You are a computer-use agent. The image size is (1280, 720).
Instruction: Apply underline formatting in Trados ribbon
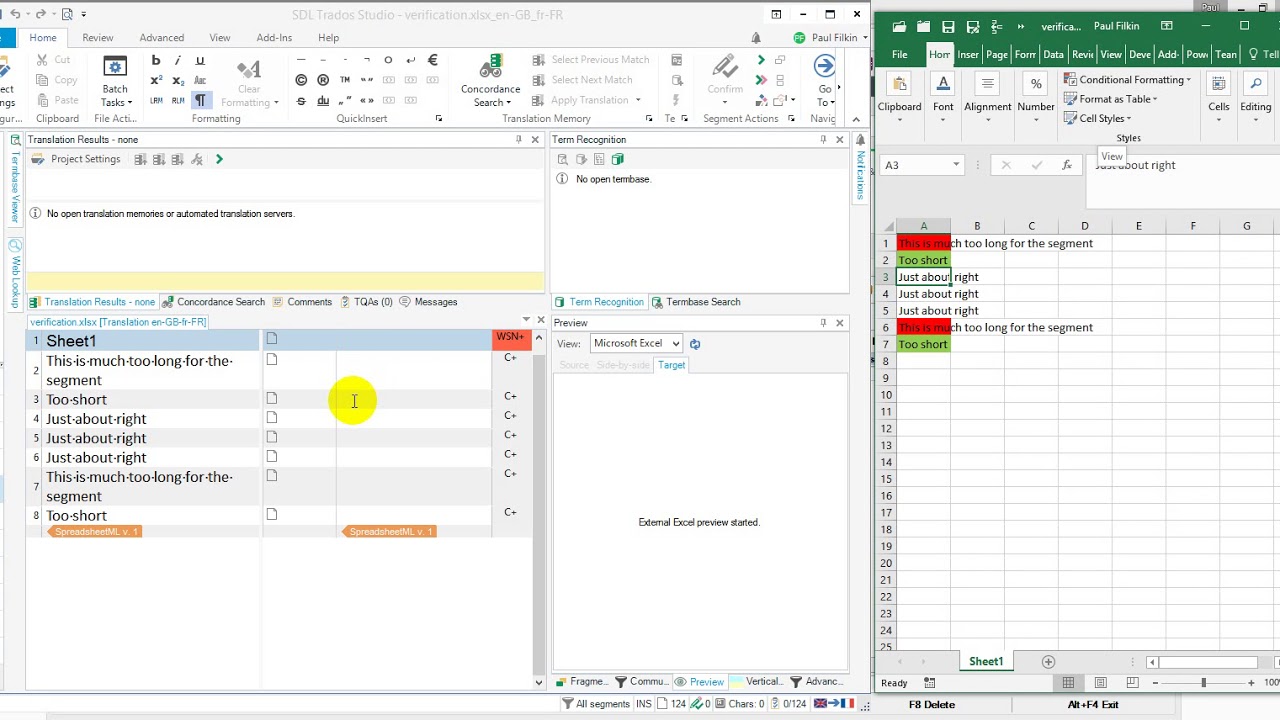[200, 61]
